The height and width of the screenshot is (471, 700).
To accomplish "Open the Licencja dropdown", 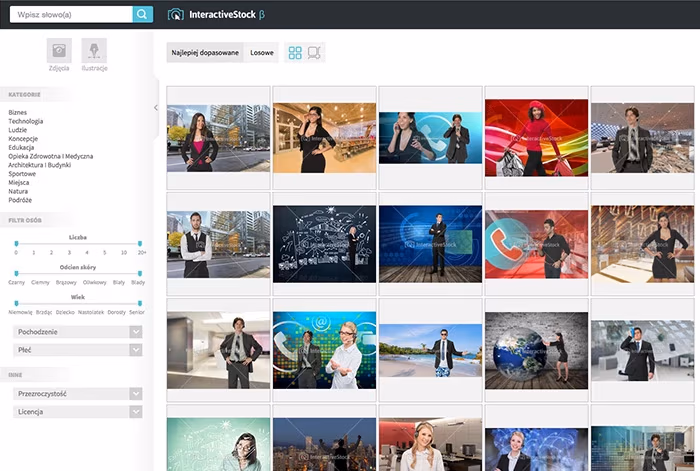I will pos(78,412).
